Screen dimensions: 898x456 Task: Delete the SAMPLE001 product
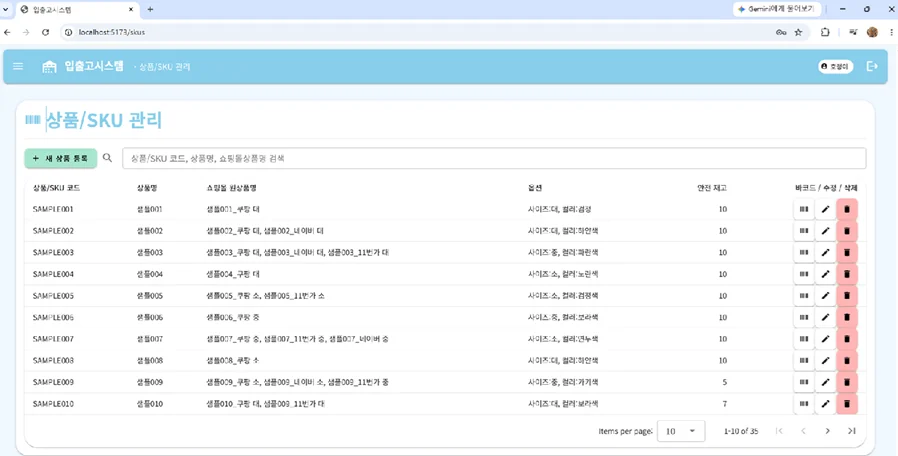[847, 209]
